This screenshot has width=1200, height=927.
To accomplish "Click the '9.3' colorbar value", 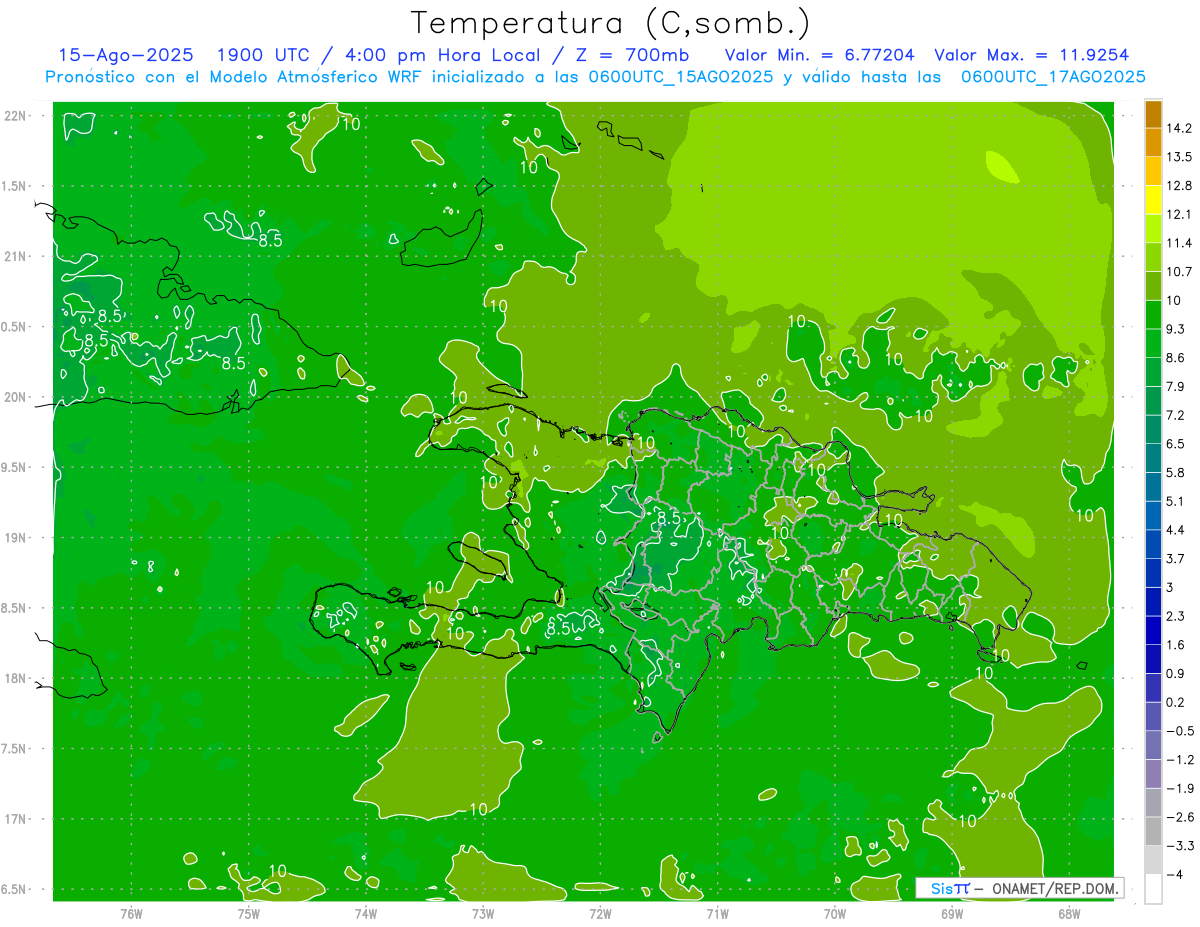I will 1175,329.
